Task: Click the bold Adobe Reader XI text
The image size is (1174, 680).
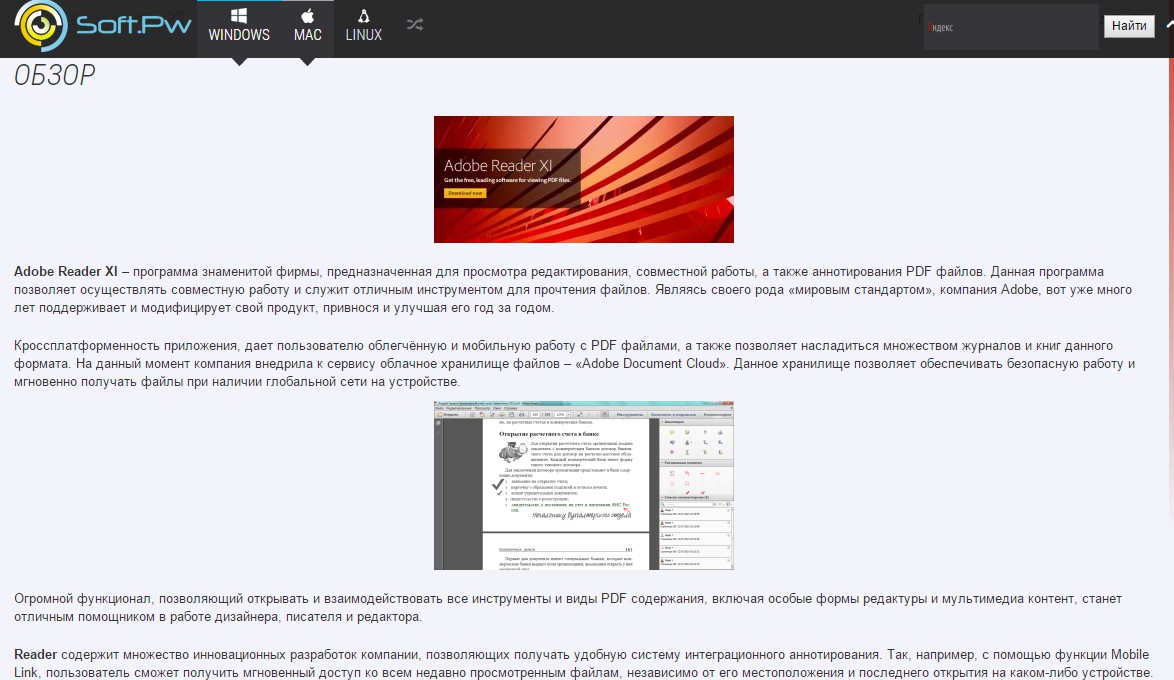Action: pos(66,271)
